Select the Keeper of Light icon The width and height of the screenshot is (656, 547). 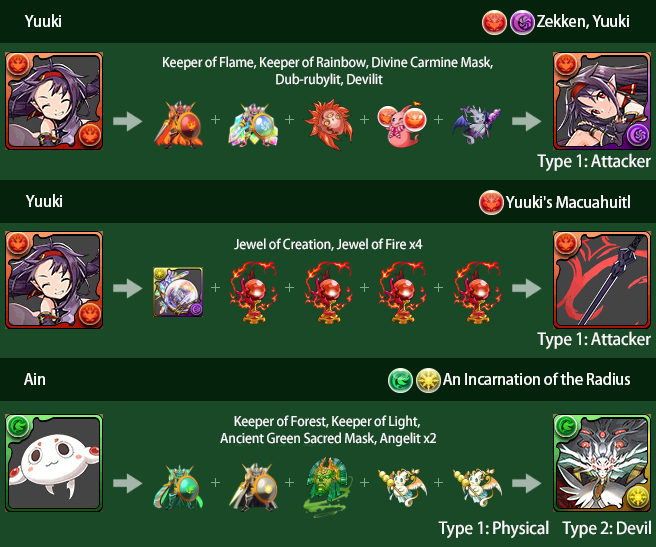pos(254,487)
